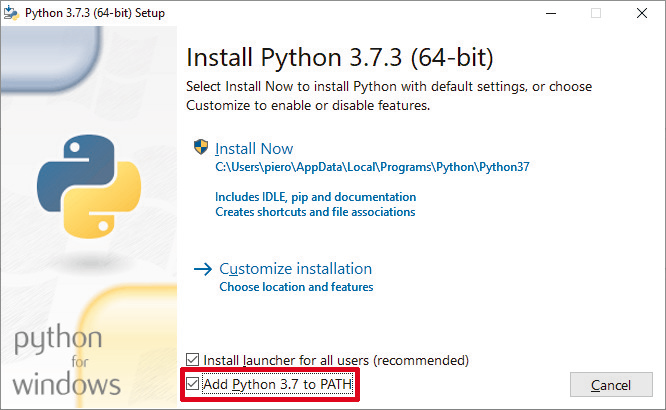Click "Install launcher for all users (recommended)" label

[336, 360]
